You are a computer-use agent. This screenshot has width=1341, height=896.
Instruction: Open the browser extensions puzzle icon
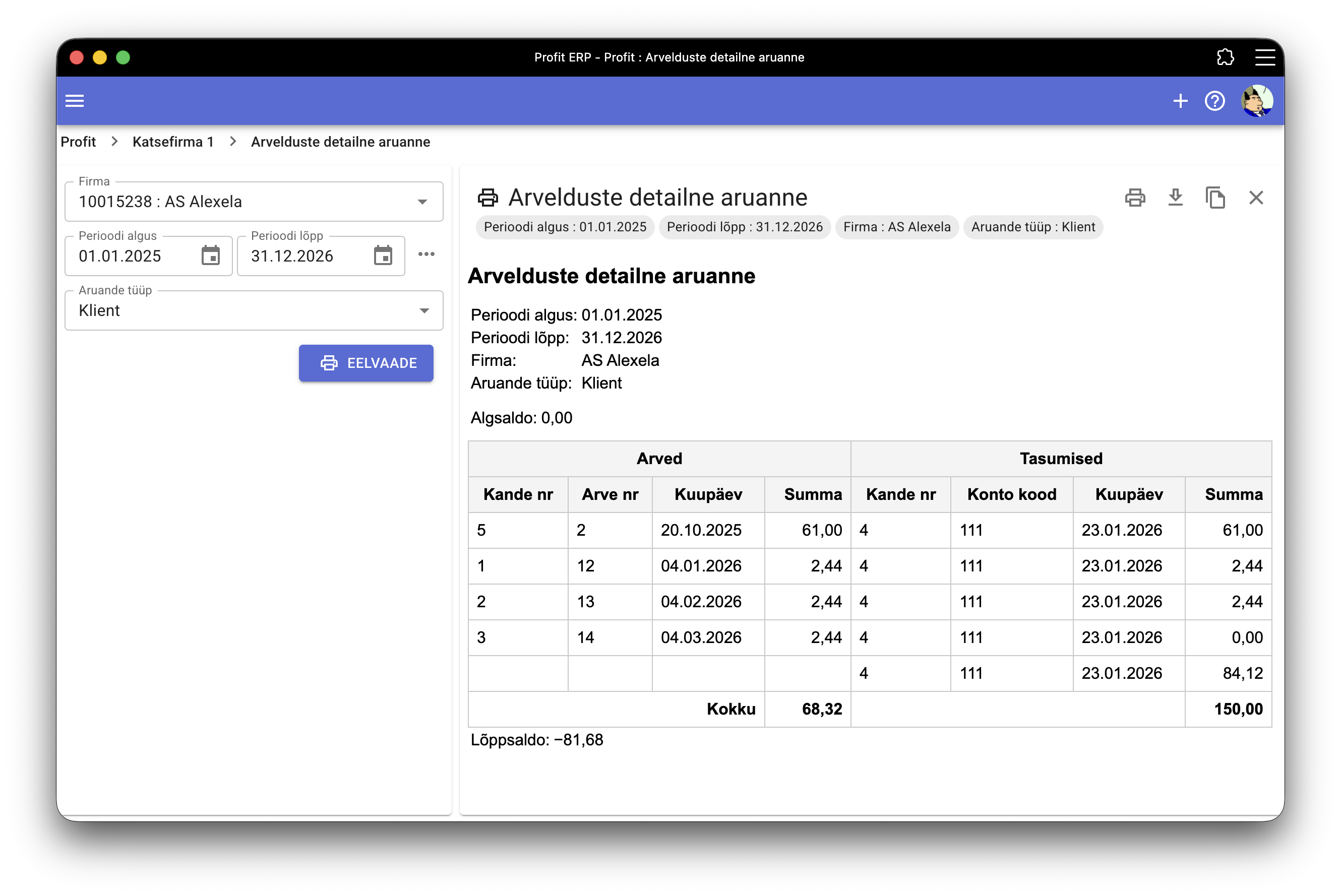pos(1225,57)
